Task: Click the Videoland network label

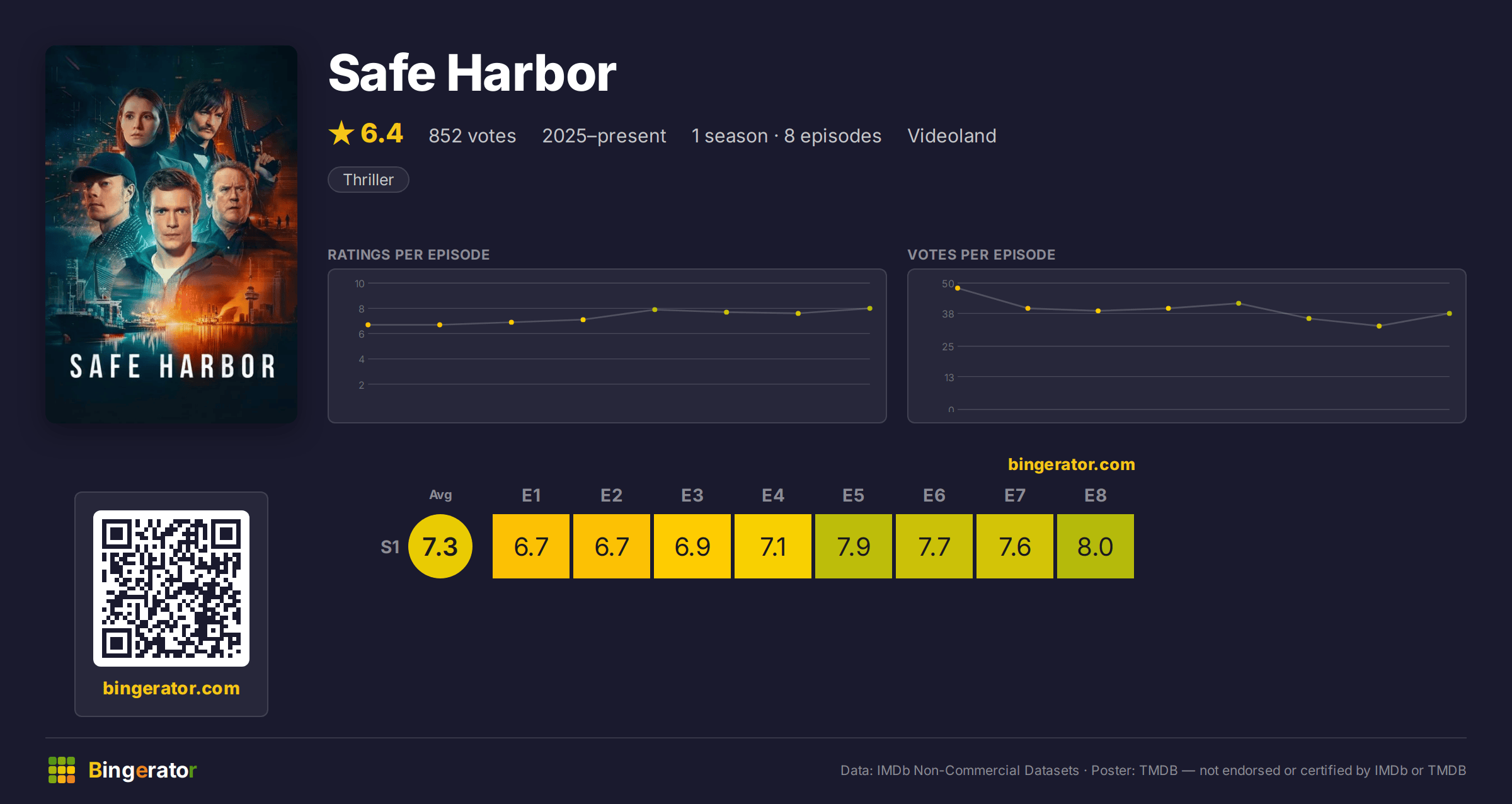Action: [952, 135]
